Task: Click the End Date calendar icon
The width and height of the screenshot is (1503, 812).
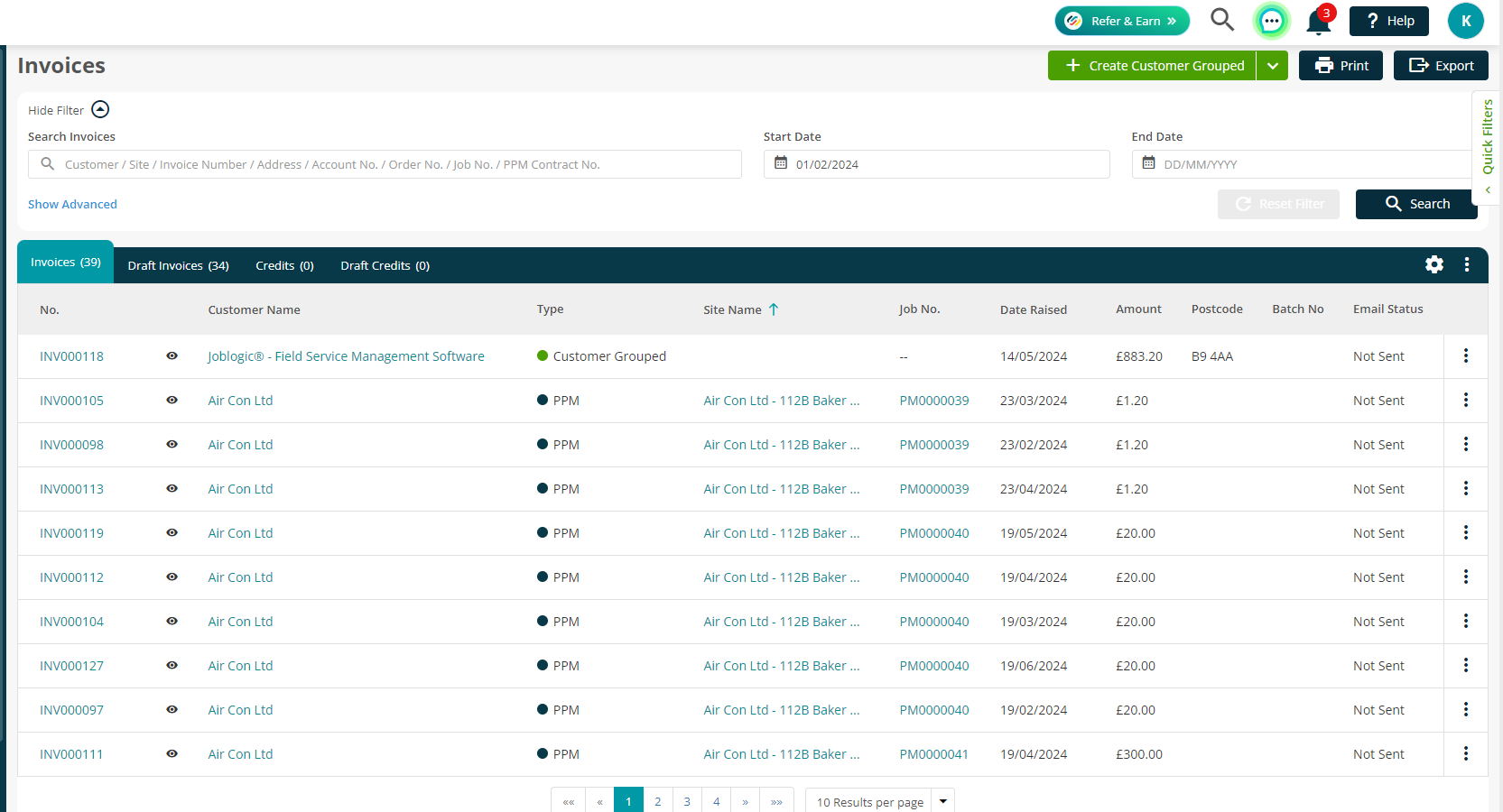Action: pos(1148,163)
